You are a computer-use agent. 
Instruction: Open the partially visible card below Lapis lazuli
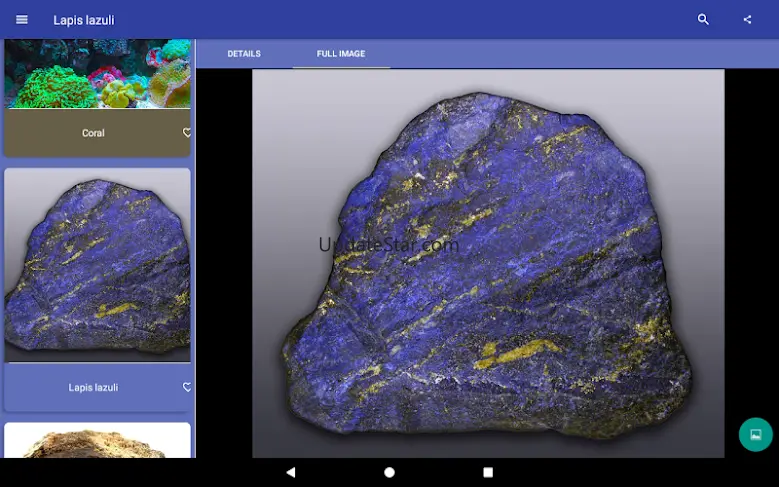[97, 441]
